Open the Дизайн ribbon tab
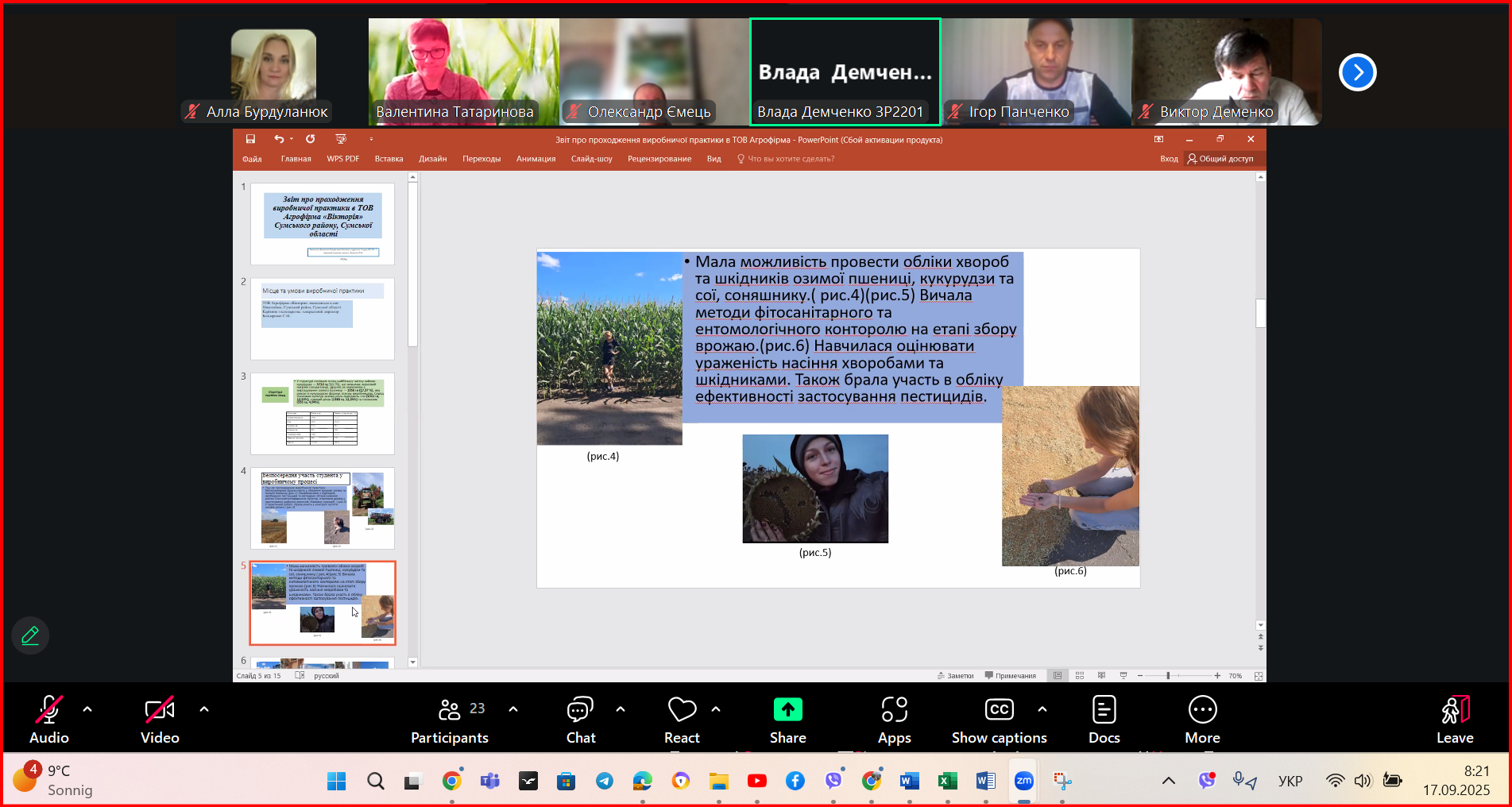The width and height of the screenshot is (1512, 807). [432, 159]
